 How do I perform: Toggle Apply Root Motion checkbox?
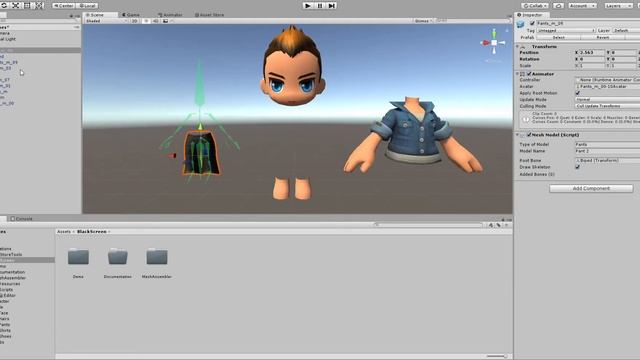(x=578, y=93)
